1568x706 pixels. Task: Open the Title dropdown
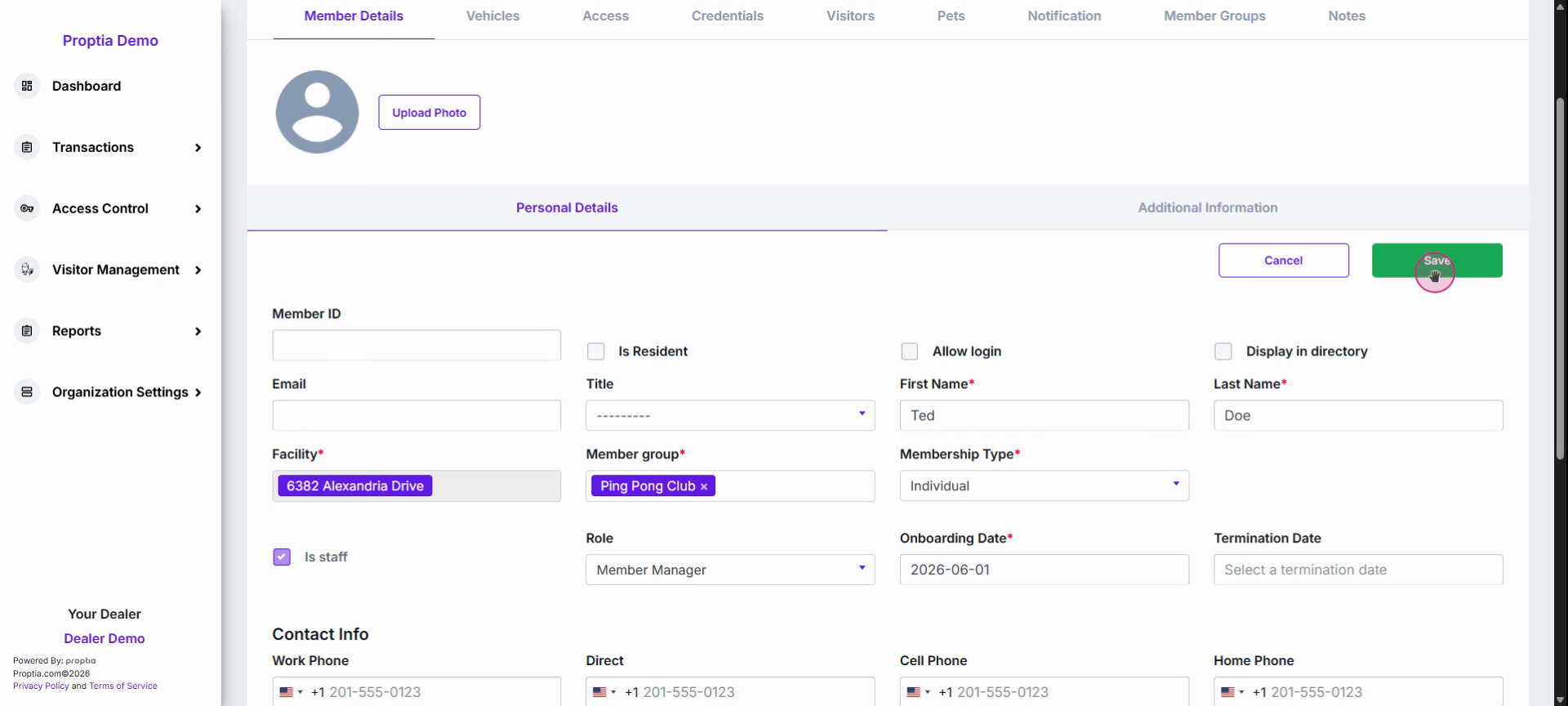[x=730, y=415]
